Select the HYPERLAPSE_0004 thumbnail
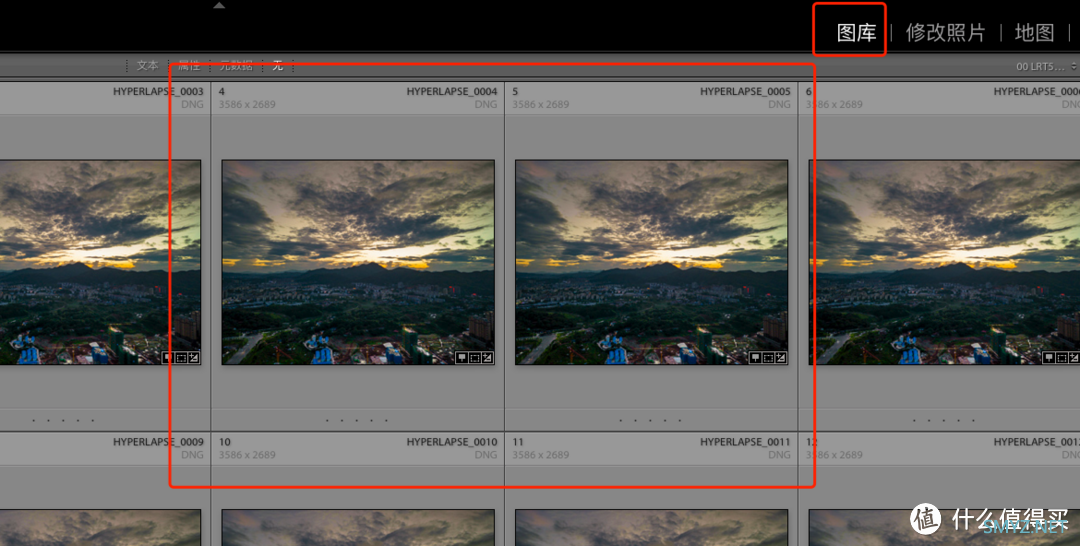1080x546 pixels. 358,262
